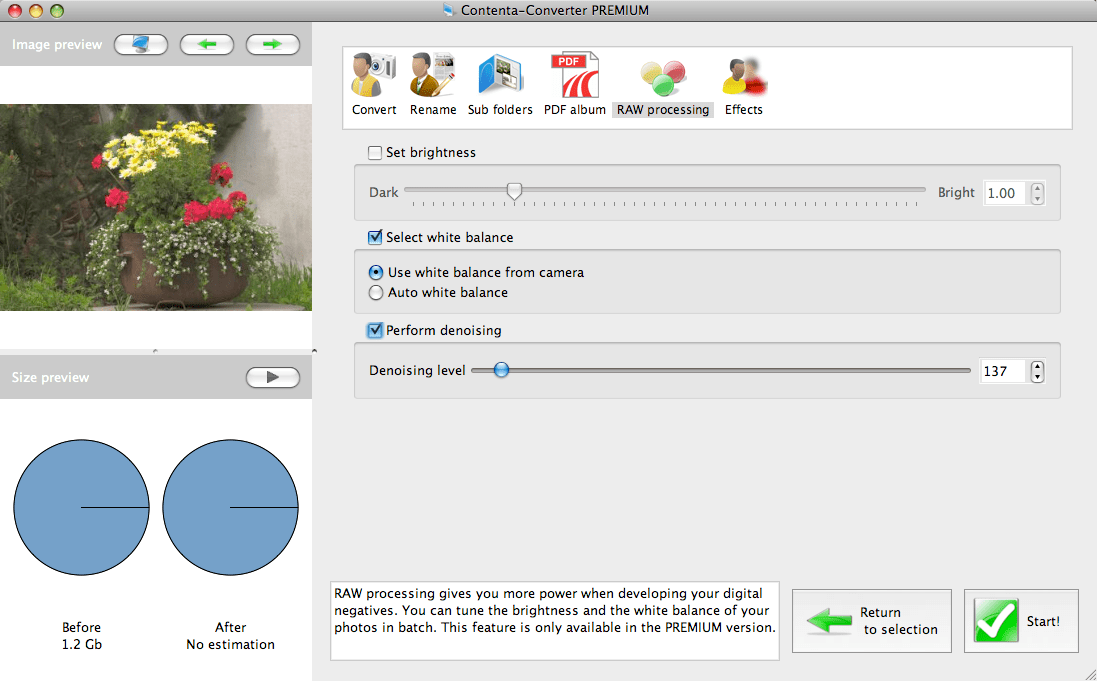This screenshot has height=681, width=1097.
Task: Click the denoising level slider handle
Action: pos(501,370)
